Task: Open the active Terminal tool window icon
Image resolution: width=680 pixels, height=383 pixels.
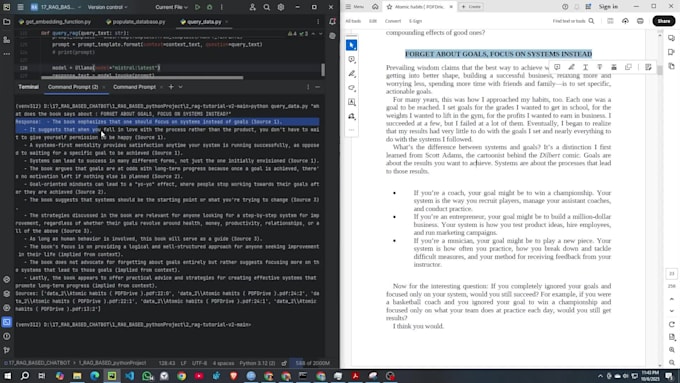Action: pyautogui.click(x=7, y=322)
